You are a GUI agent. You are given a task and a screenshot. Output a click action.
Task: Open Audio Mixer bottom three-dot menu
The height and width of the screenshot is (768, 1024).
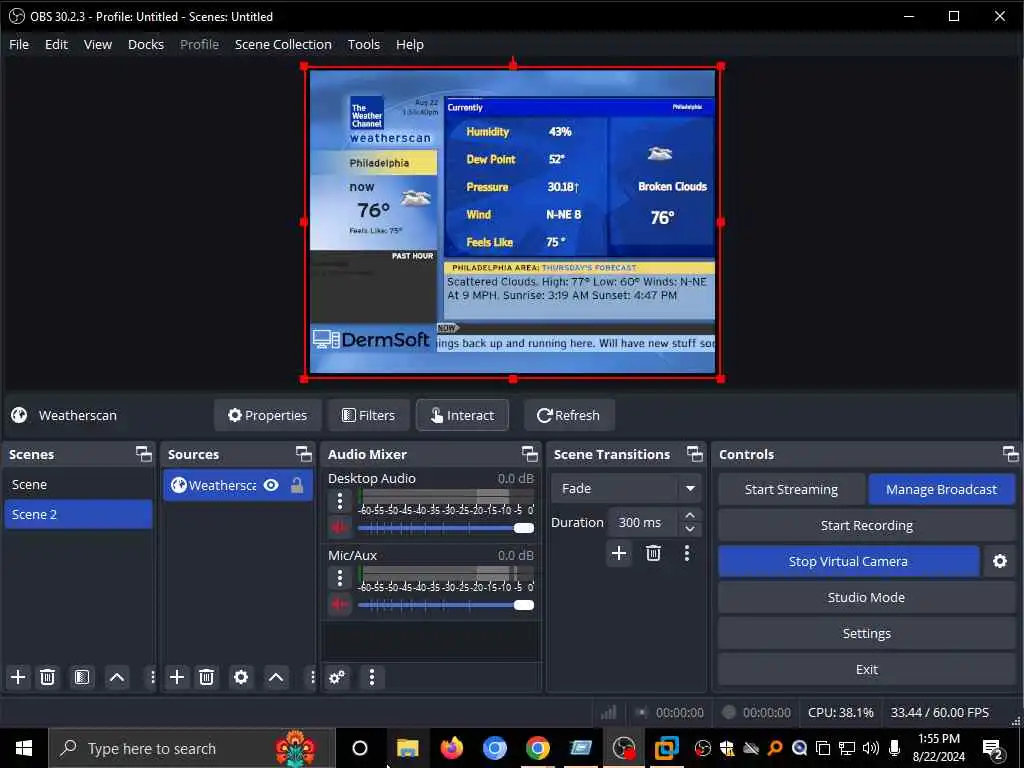372,677
